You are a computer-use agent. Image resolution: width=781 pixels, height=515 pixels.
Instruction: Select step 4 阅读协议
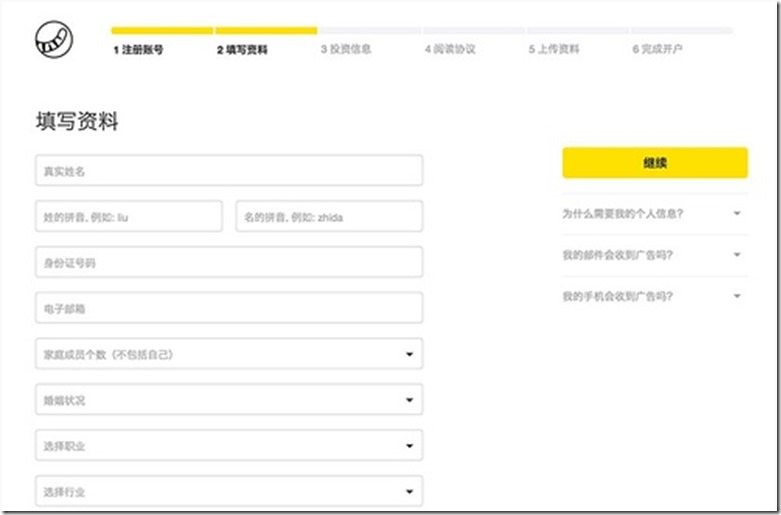coord(450,49)
